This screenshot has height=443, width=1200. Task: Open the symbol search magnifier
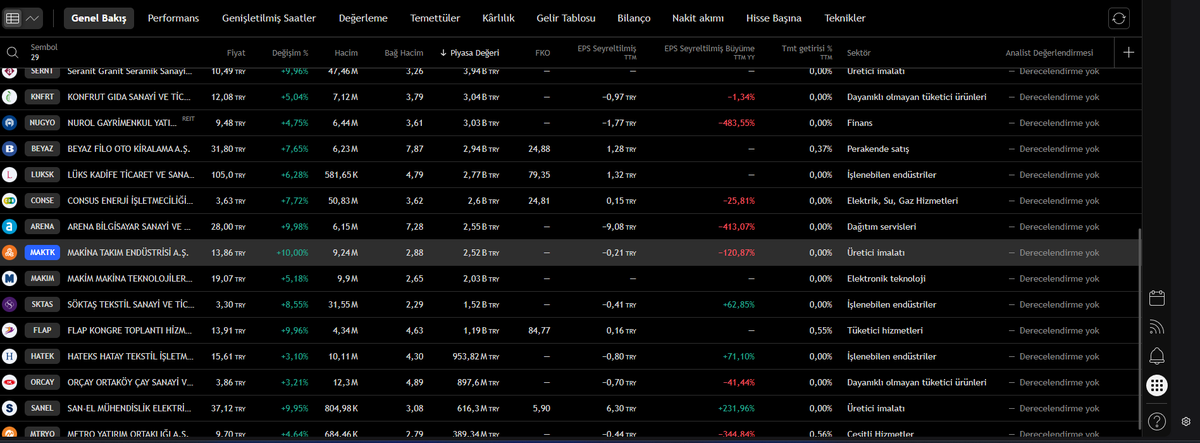coord(13,52)
